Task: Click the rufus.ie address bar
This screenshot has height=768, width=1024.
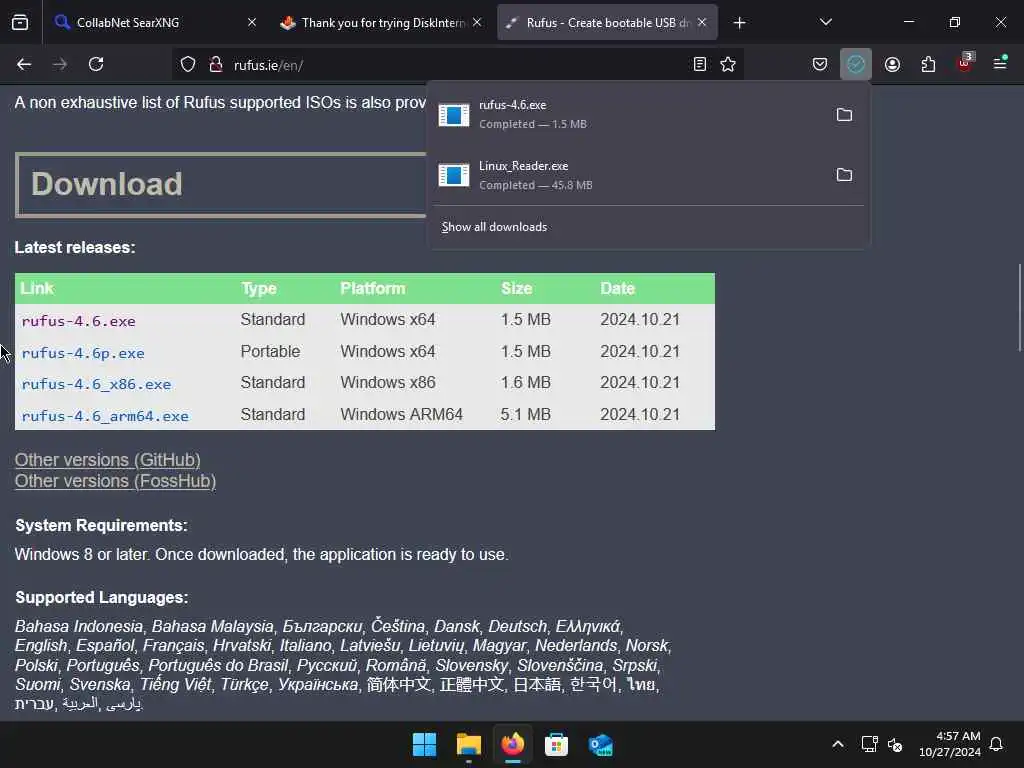Action: click(x=457, y=65)
